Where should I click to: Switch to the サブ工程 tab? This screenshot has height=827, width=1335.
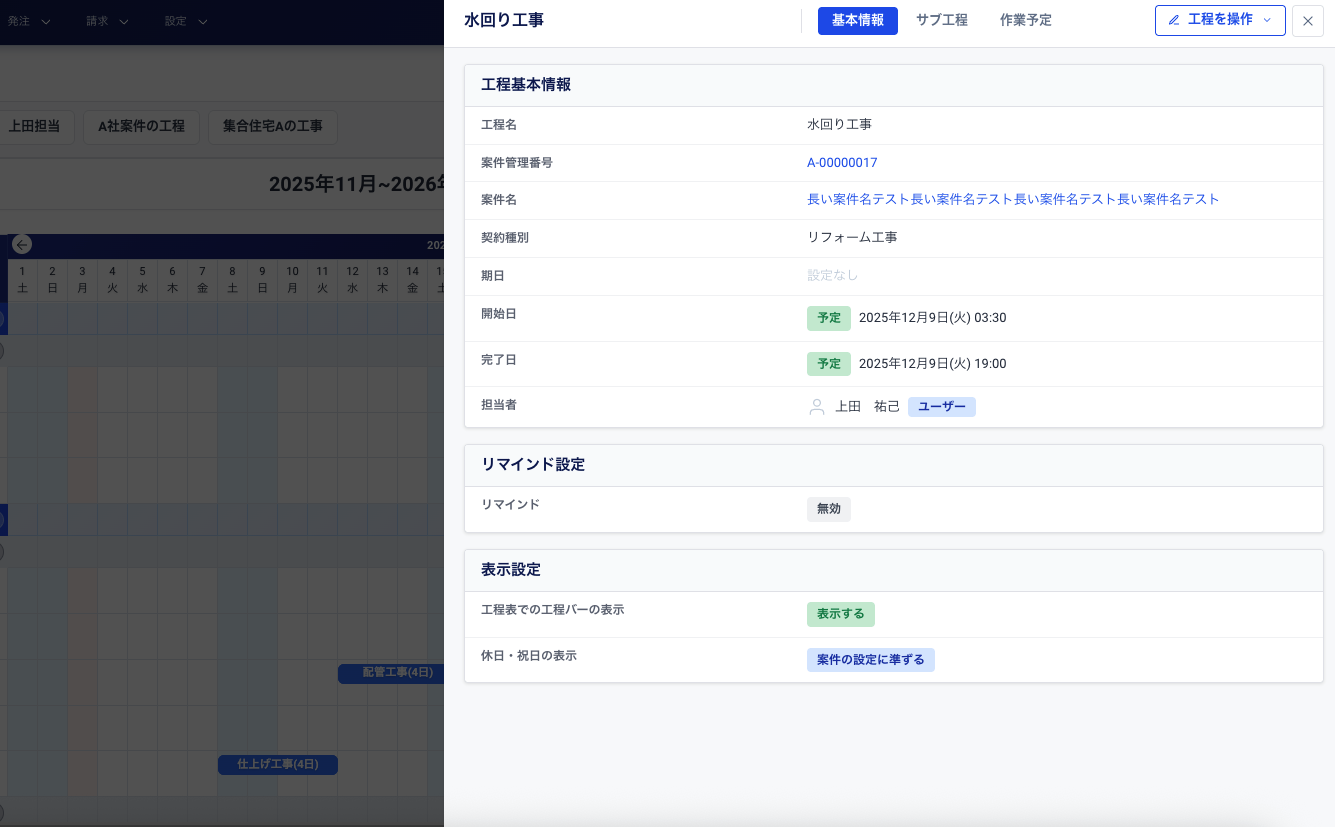pyautogui.click(x=941, y=20)
